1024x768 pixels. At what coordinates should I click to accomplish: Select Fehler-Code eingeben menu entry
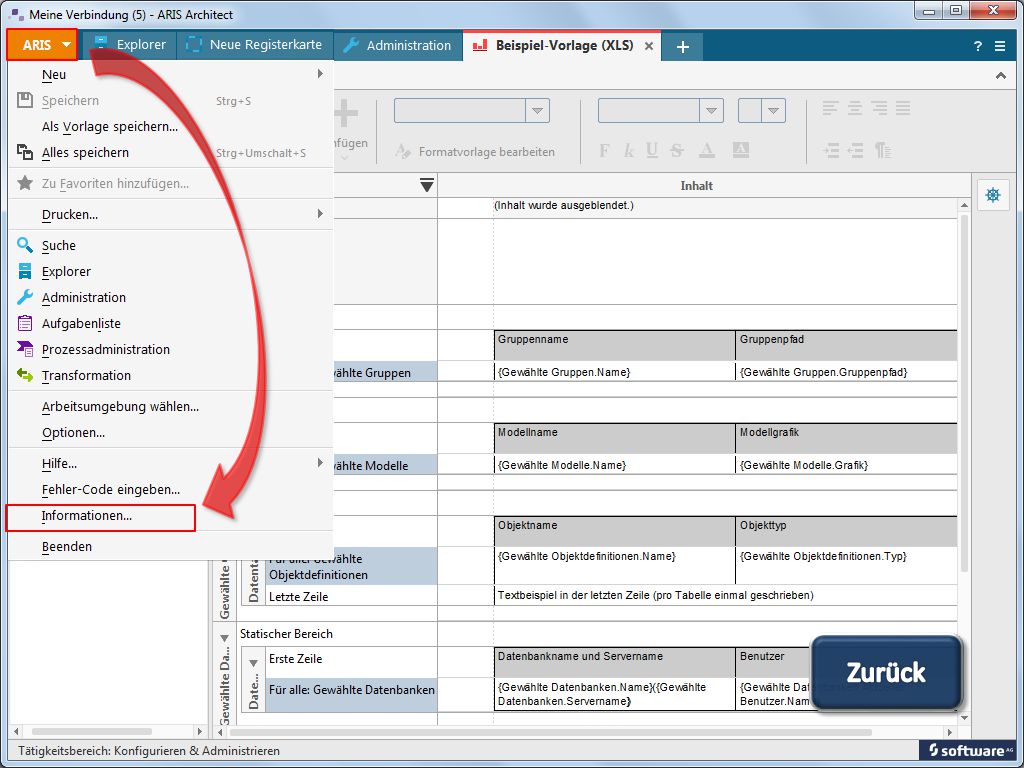pos(170,489)
